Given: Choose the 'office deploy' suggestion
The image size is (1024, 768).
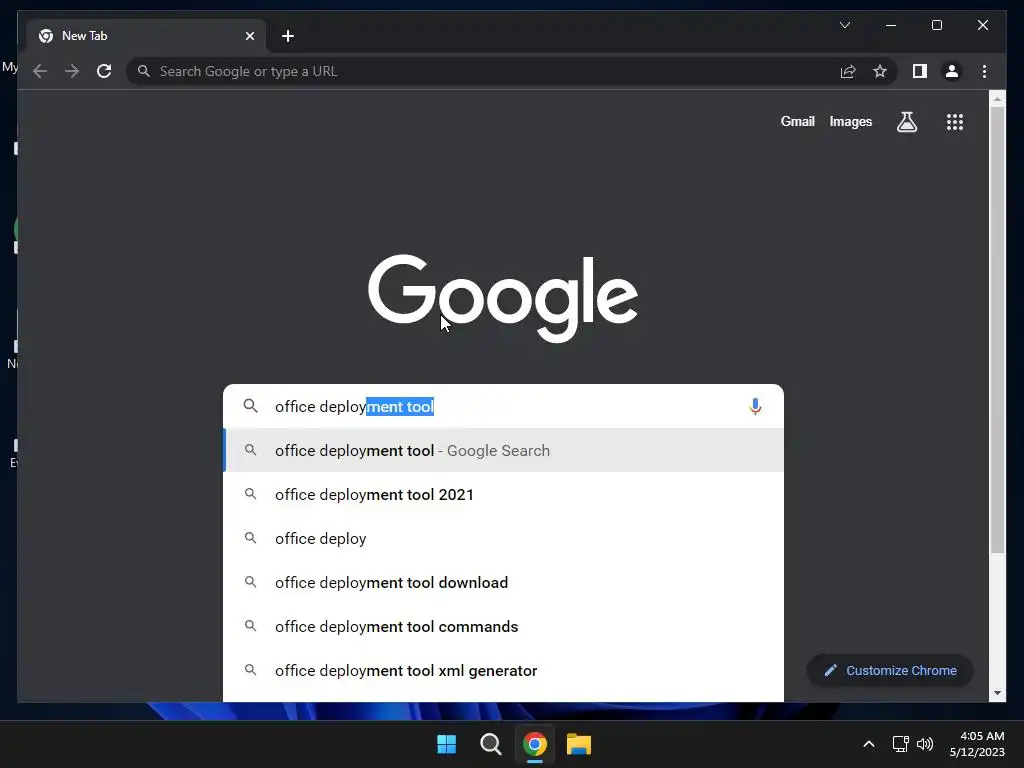Looking at the screenshot, I should coord(504,539).
